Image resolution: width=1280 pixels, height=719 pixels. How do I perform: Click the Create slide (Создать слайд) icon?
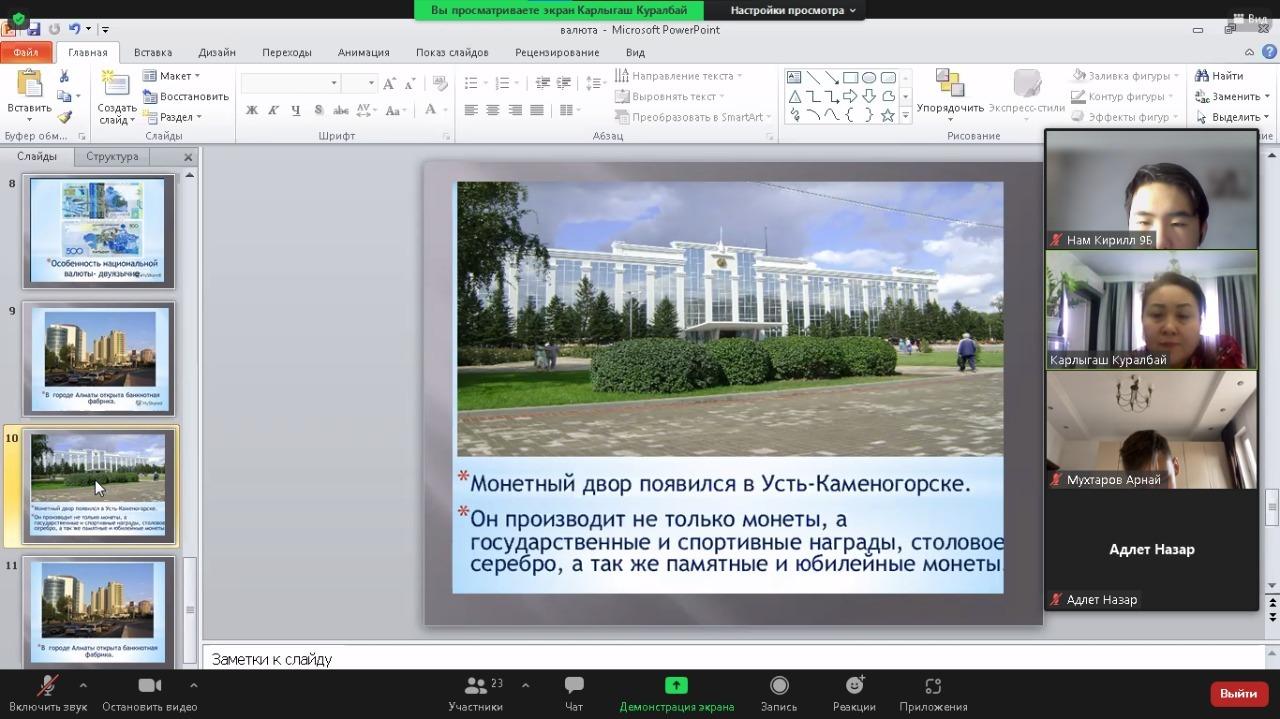[x=116, y=85]
